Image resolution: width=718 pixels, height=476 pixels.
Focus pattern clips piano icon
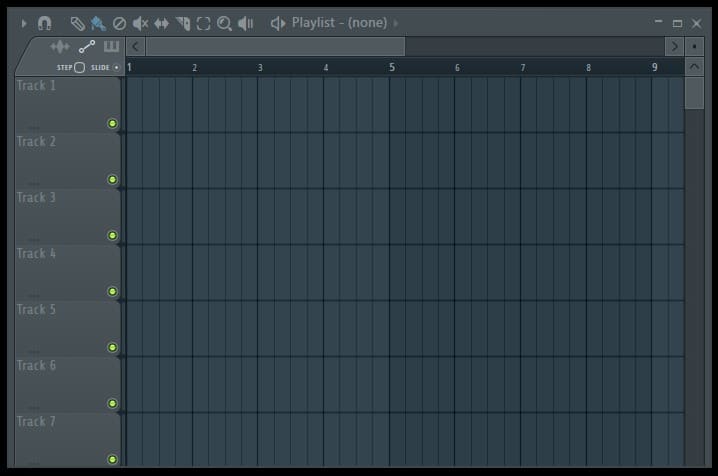[x=111, y=46]
